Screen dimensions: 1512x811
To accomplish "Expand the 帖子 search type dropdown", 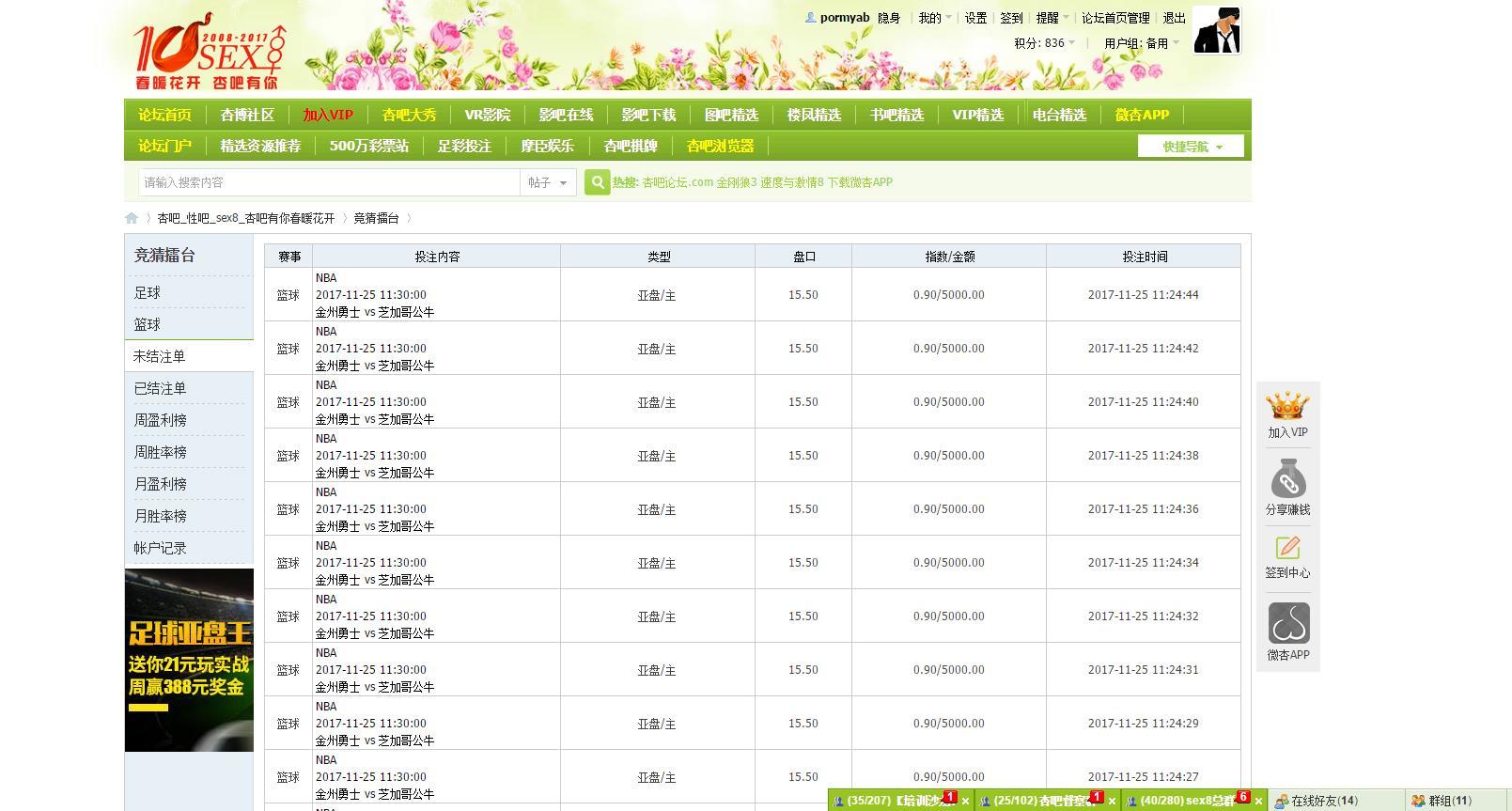I will click(x=548, y=182).
